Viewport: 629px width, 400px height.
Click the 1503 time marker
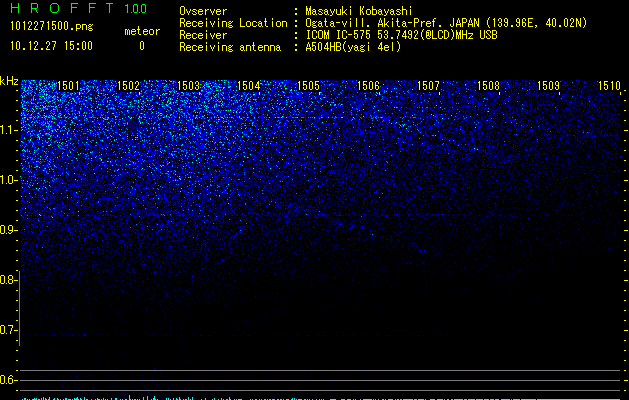click(188, 86)
